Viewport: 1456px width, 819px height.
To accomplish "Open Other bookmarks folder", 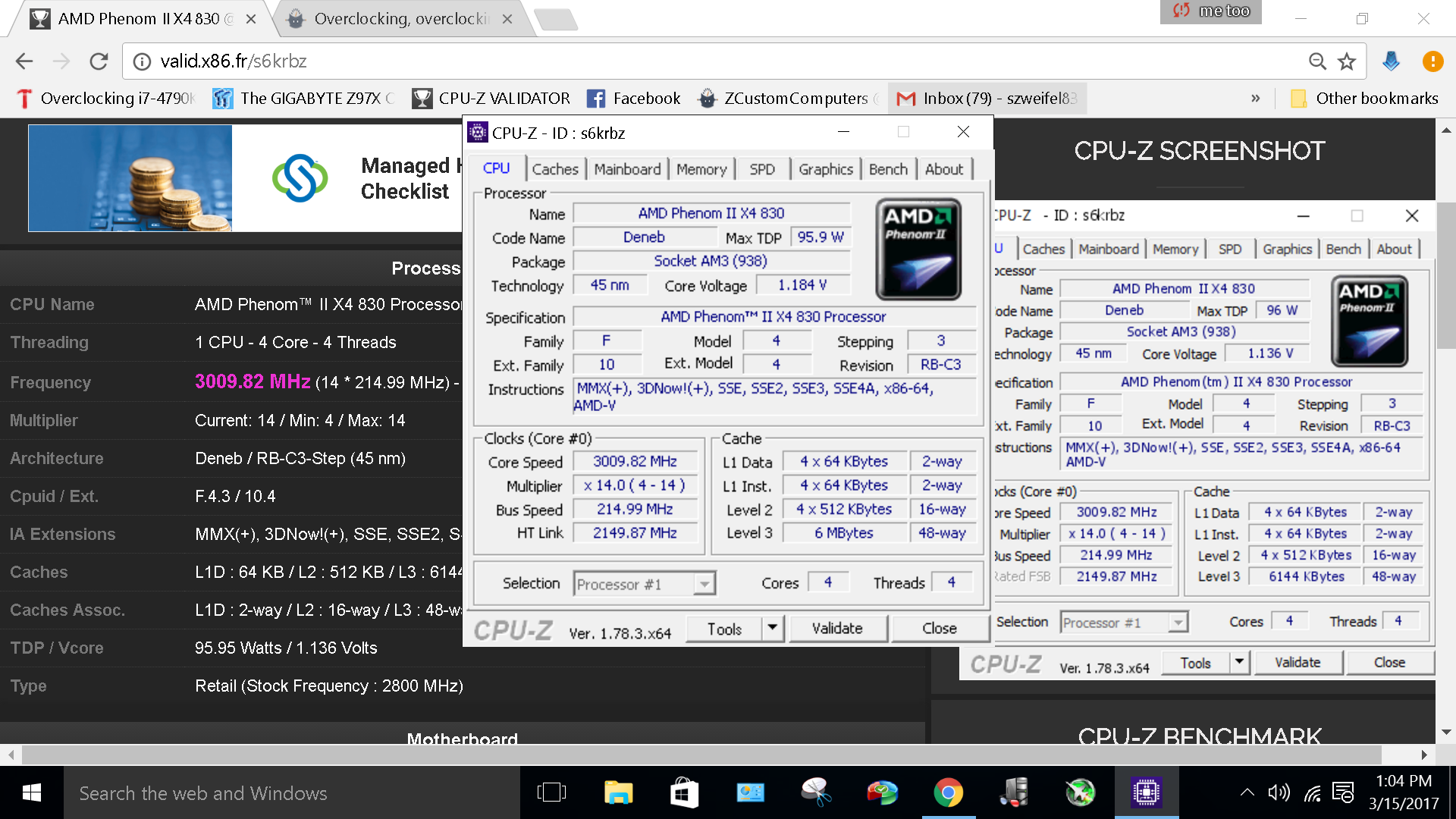I will [x=1364, y=99].
